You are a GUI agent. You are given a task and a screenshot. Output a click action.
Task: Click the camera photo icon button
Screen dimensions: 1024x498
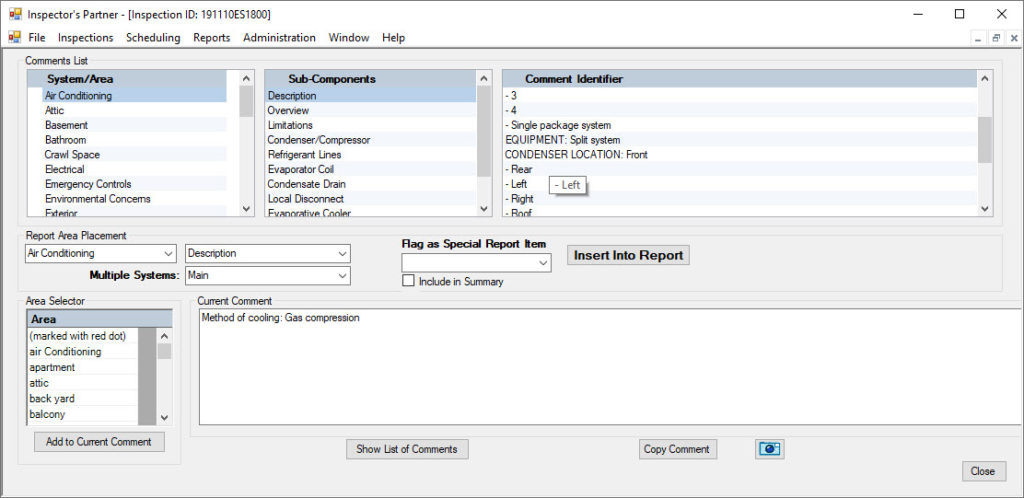(769, 449)
